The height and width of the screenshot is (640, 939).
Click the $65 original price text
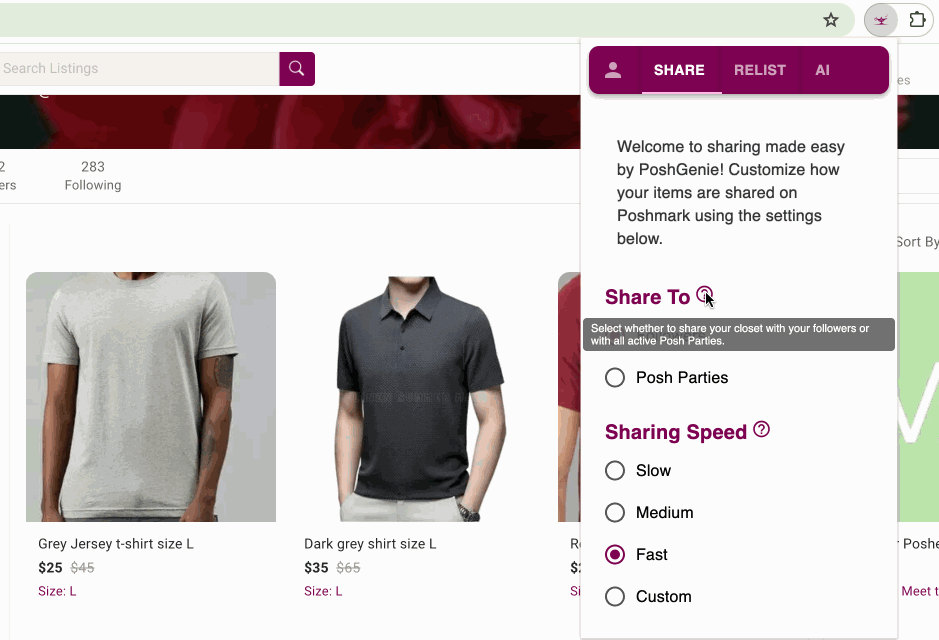pos(349,568)
